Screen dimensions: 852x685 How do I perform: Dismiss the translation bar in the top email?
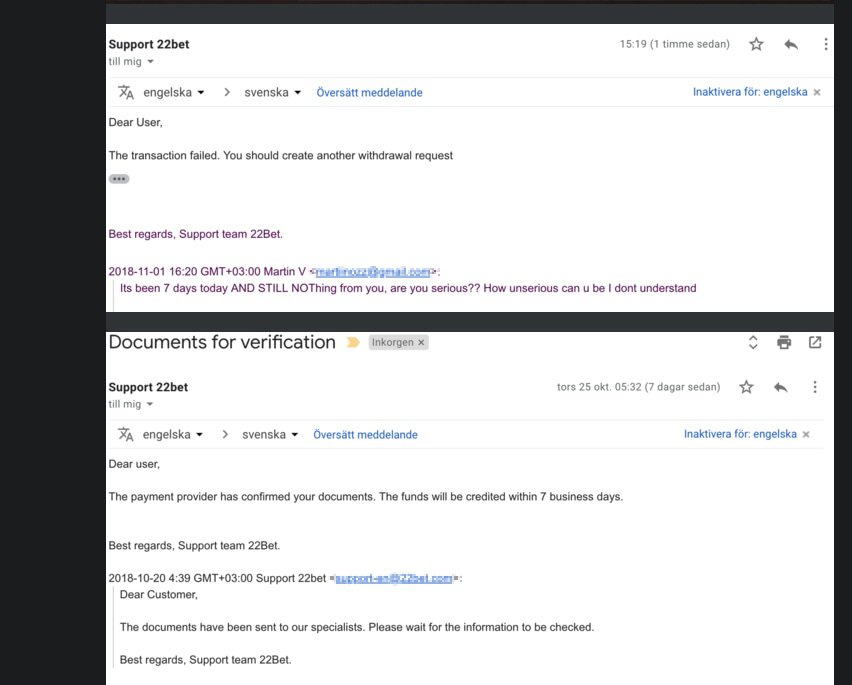[817, 92]
